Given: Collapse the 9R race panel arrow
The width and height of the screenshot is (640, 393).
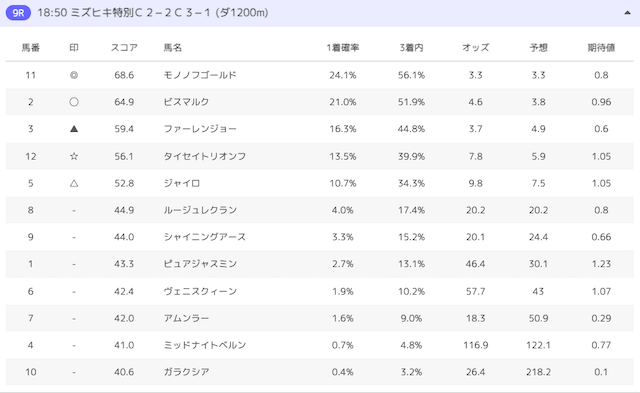Looking at the screenshot, I should (627, 13).
